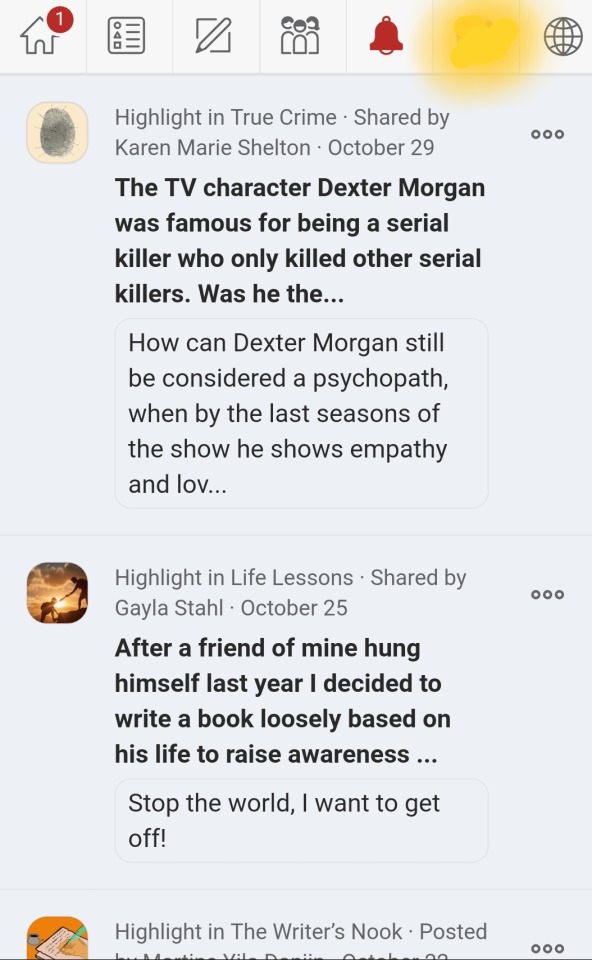Expand options menu for Dexter Morgan post
This screenshot has height=960, width=592.
547,134
